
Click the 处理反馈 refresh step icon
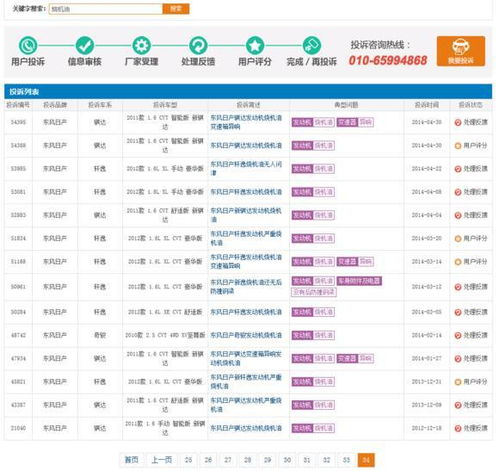[198, 45]
